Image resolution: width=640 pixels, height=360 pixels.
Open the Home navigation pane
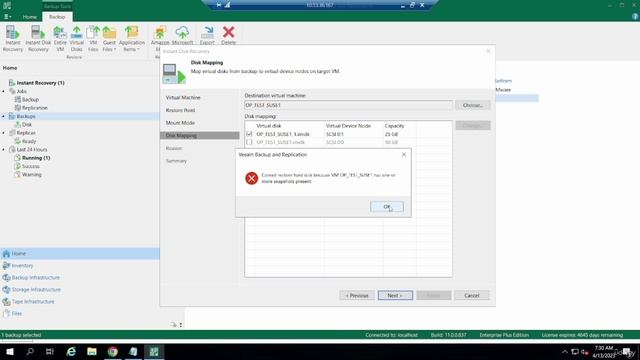80,253
